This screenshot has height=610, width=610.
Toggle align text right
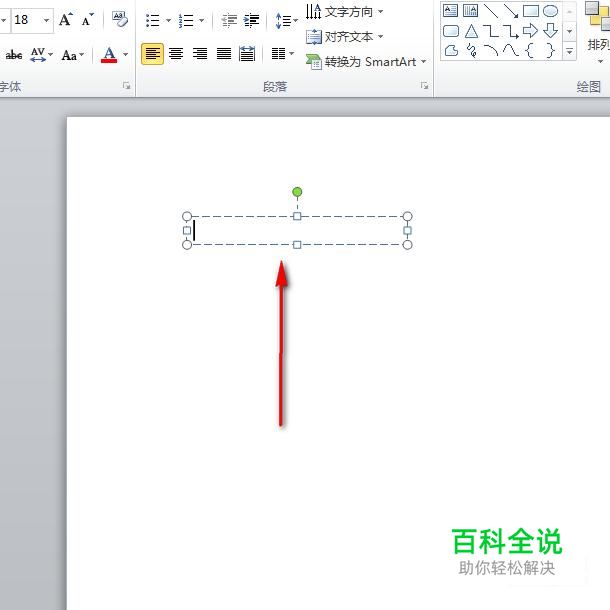(x=200, y=54)
